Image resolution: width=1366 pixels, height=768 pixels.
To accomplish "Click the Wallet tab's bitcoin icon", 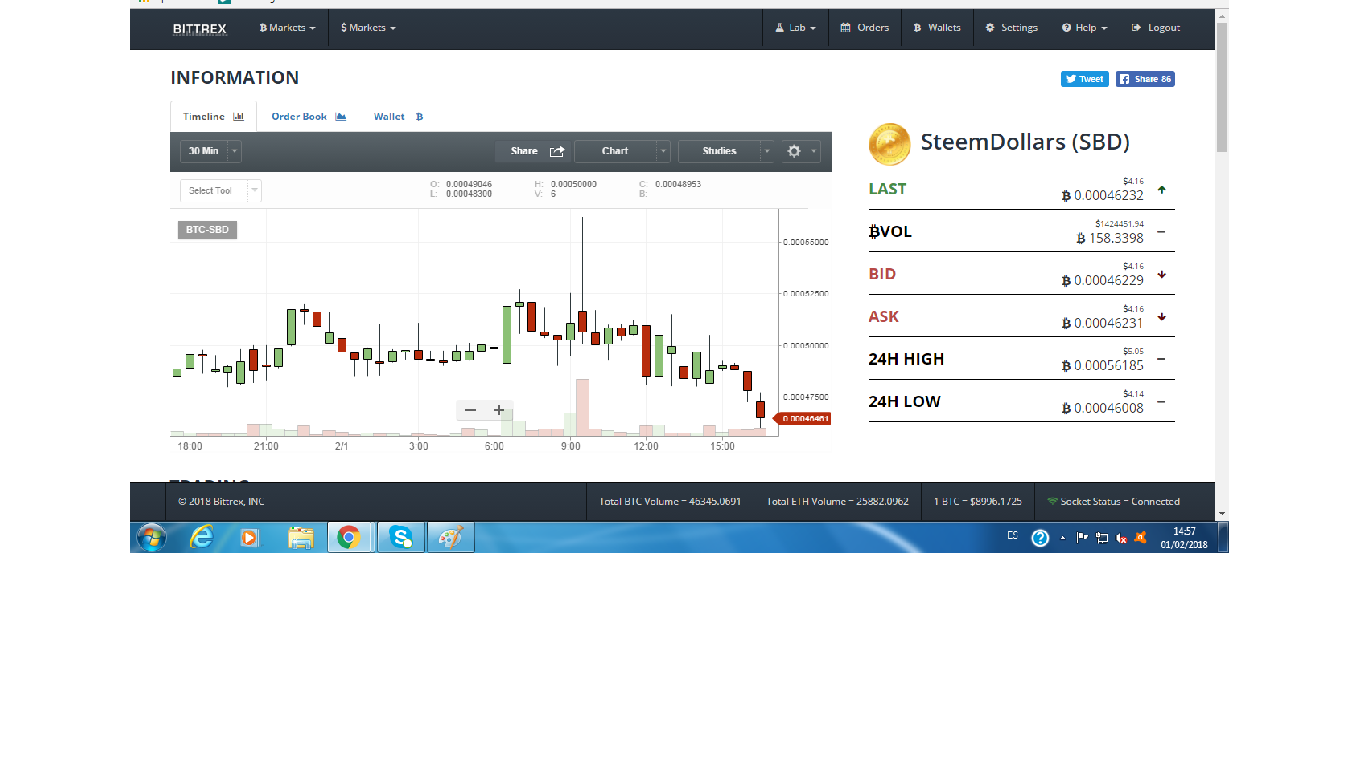I will pos(419,117).
